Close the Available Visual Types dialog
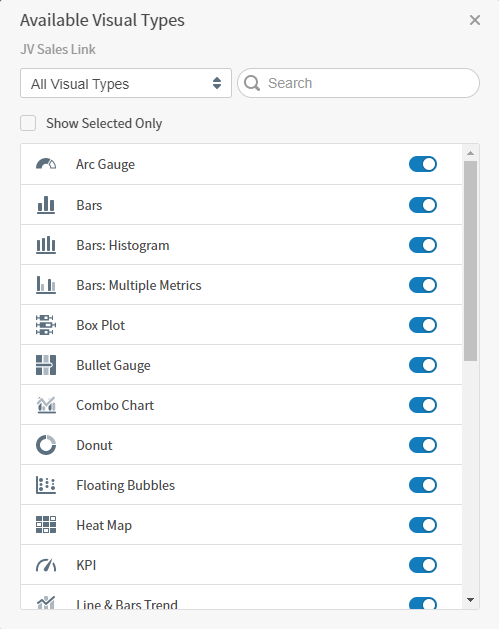Screen dimensions: 499x629 (x=475, y=20)
